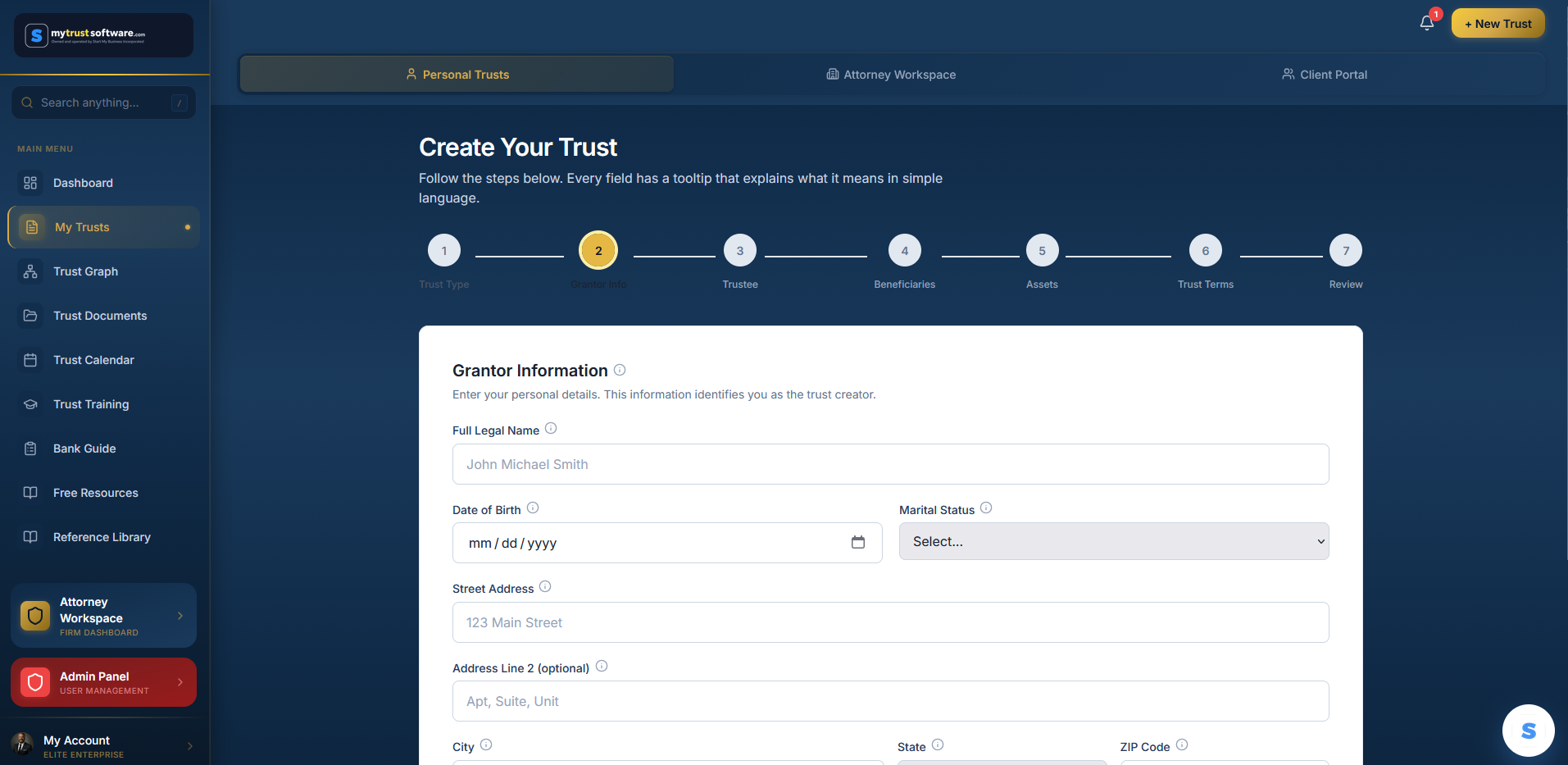Show the Address Line 2 info tooltip
Viewport: 1568px width, 765px height.
pyautogui.click(x=602, y=666)
